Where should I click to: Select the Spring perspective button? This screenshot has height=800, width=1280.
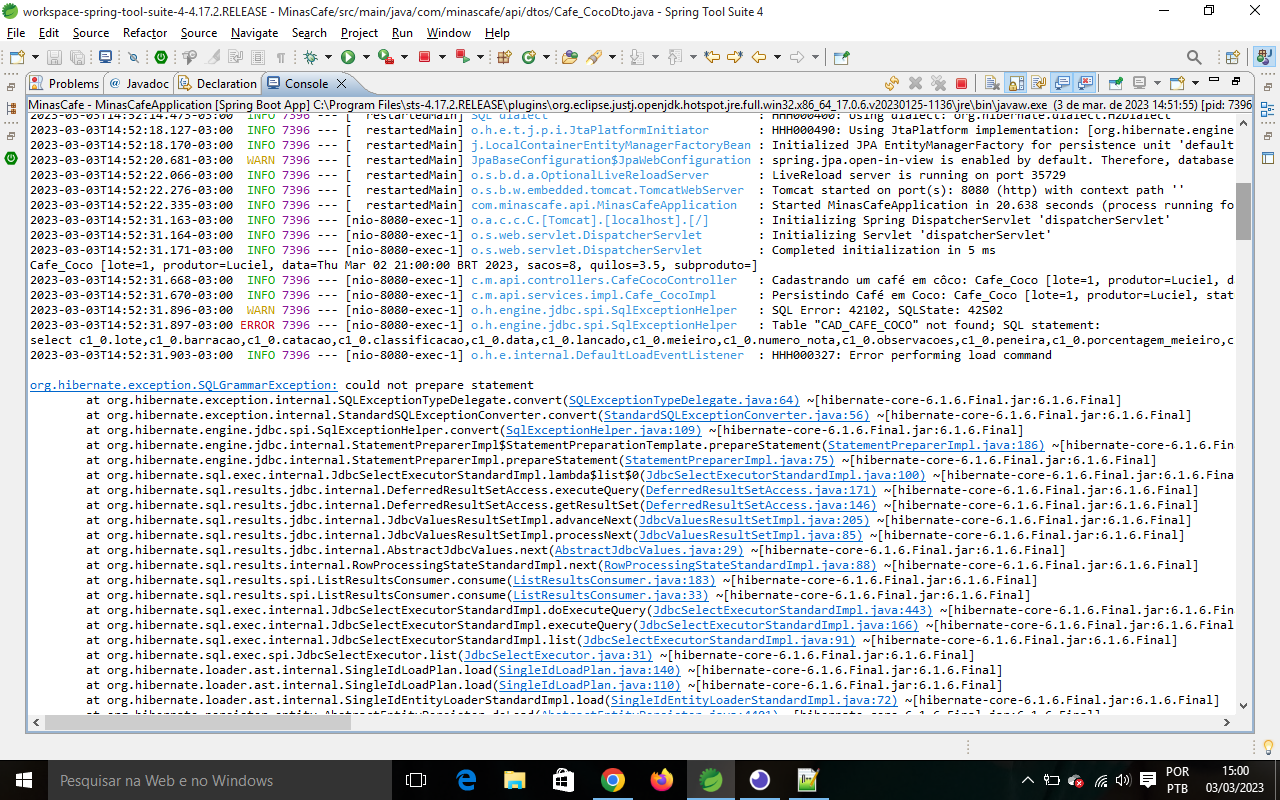pos(1263,57)
